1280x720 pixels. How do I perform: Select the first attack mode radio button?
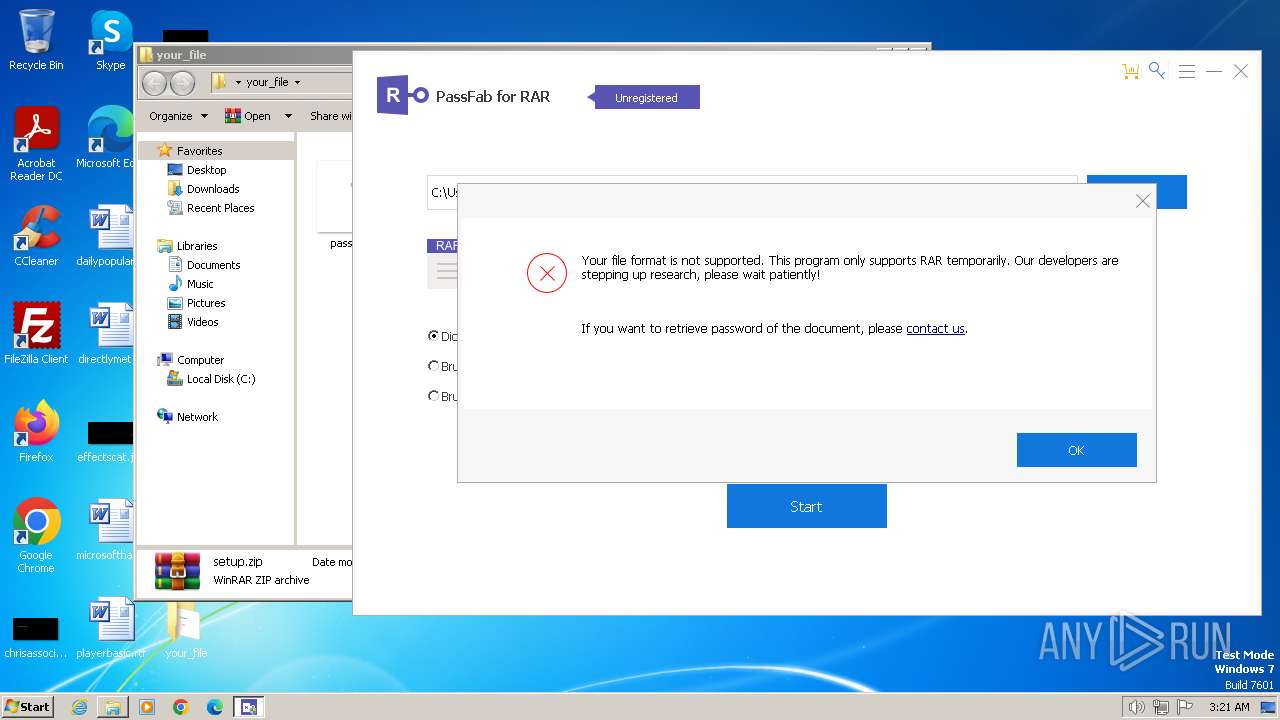click(433, 336)
